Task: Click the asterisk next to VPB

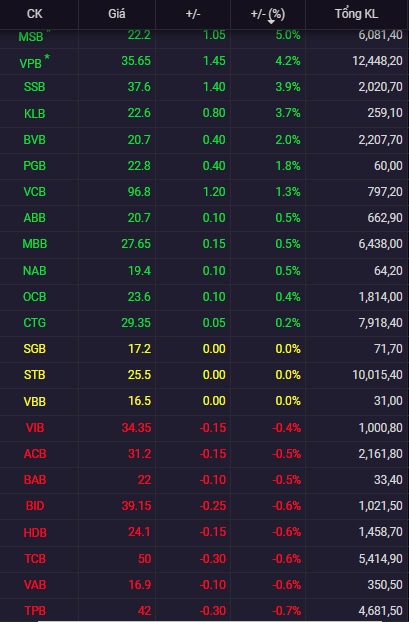Action: pos(47,58)
